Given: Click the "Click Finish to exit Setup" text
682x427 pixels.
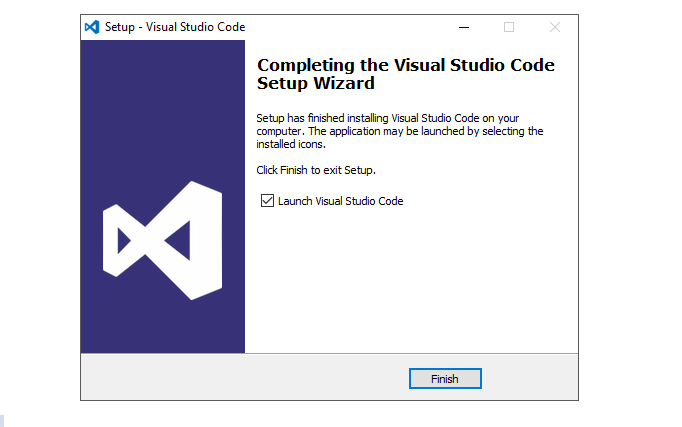Looking at the screenshot, I should coord(316,170).
